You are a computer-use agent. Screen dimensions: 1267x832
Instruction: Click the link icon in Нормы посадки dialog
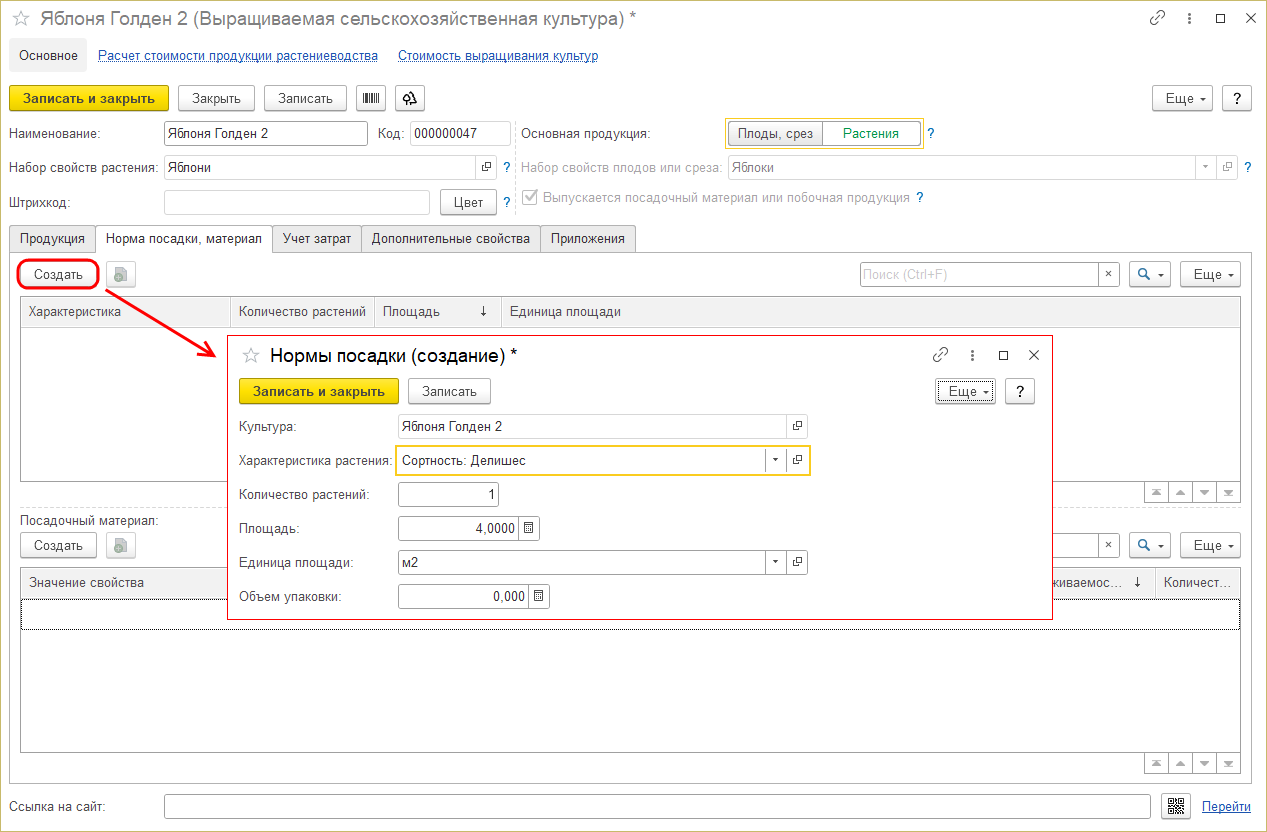pyautogui.click(x=940, y=355)
